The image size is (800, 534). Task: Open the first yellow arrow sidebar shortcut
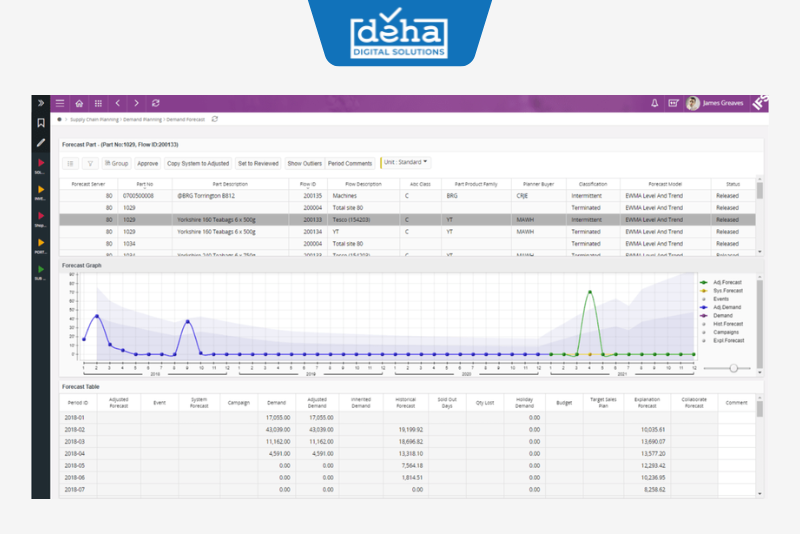click(x=41, y=190)
